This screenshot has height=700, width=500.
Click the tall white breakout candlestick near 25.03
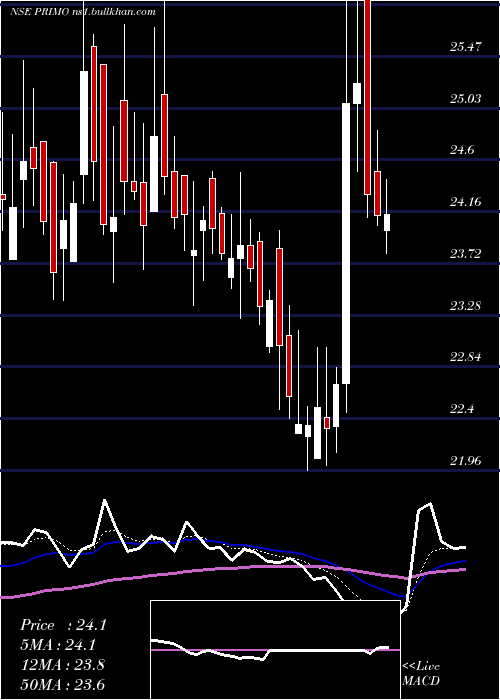click(x=346, y=243)
